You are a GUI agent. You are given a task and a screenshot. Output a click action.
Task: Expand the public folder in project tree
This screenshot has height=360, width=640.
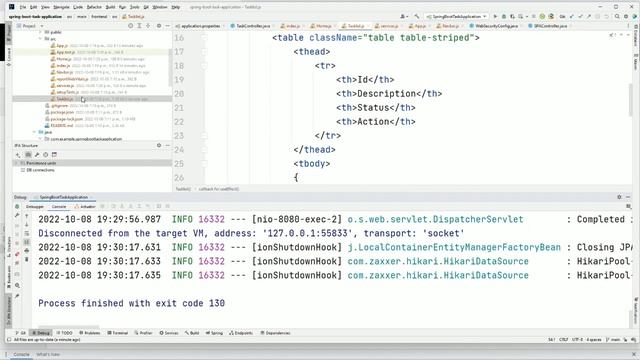pyautogui.click(x=40, y=32)
